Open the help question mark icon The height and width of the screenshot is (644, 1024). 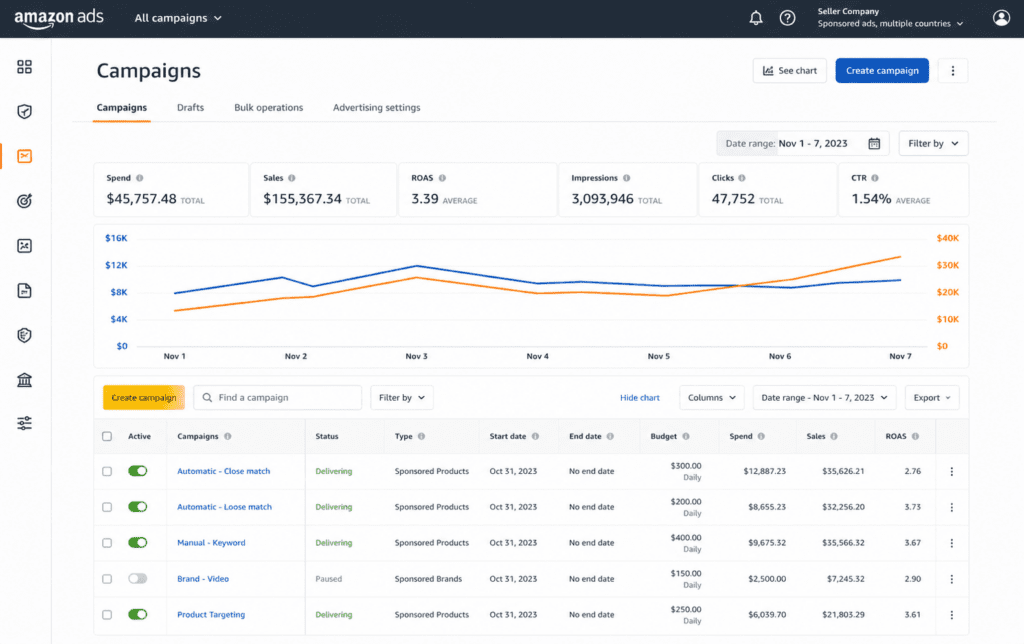coord(788,18)
